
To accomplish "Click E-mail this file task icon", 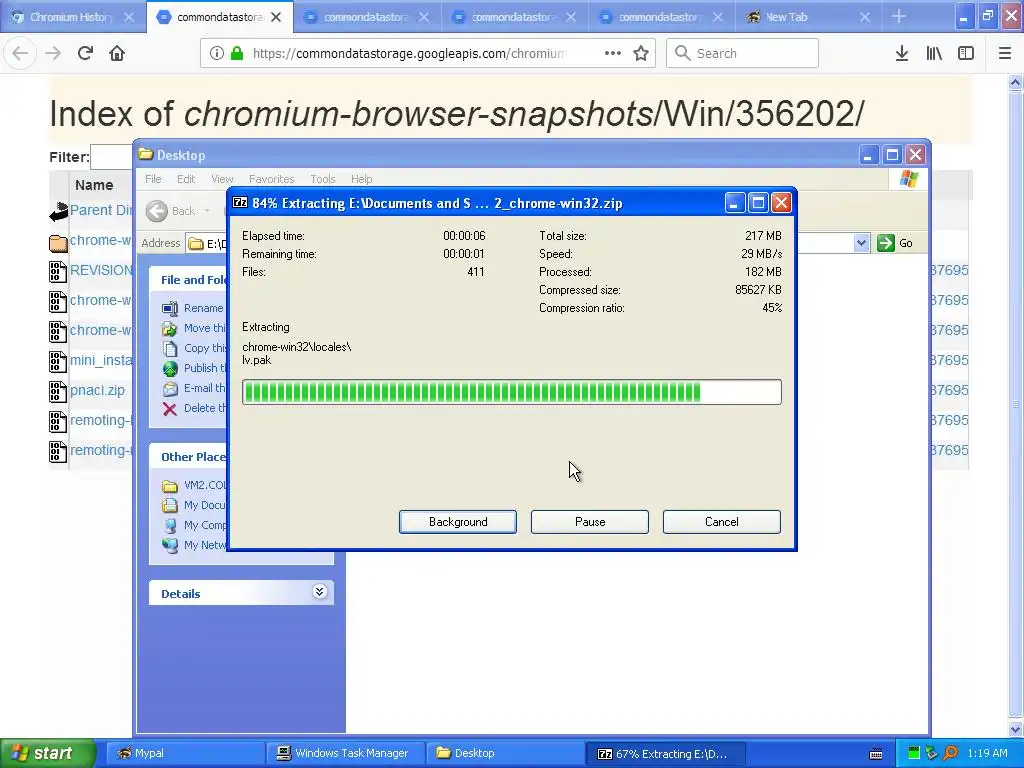I will point(170,389).
